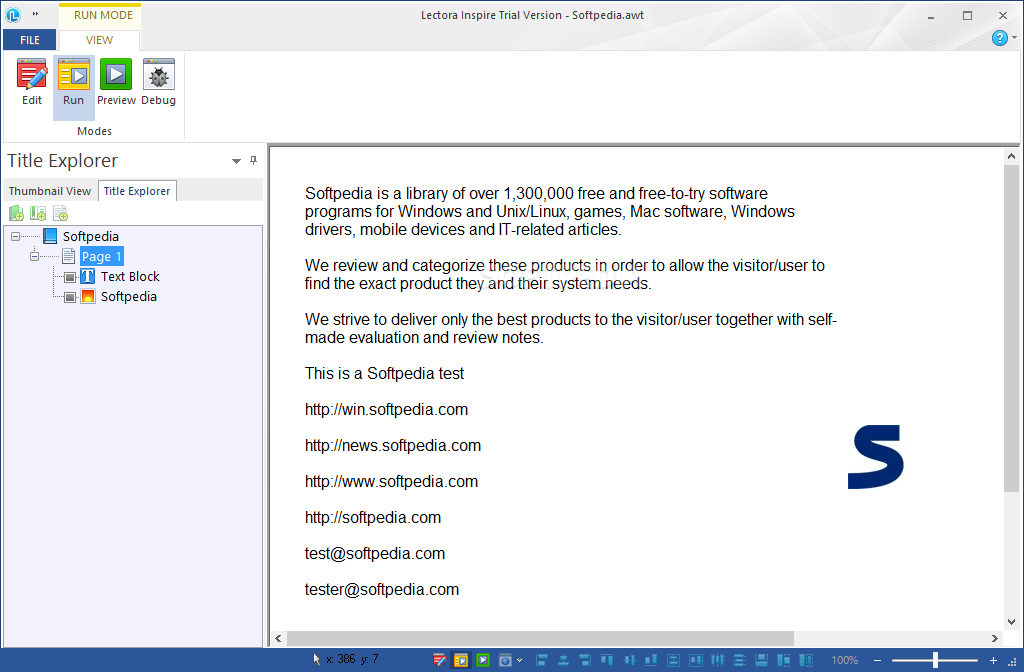Zoom out with the minus button

point(877,661)
